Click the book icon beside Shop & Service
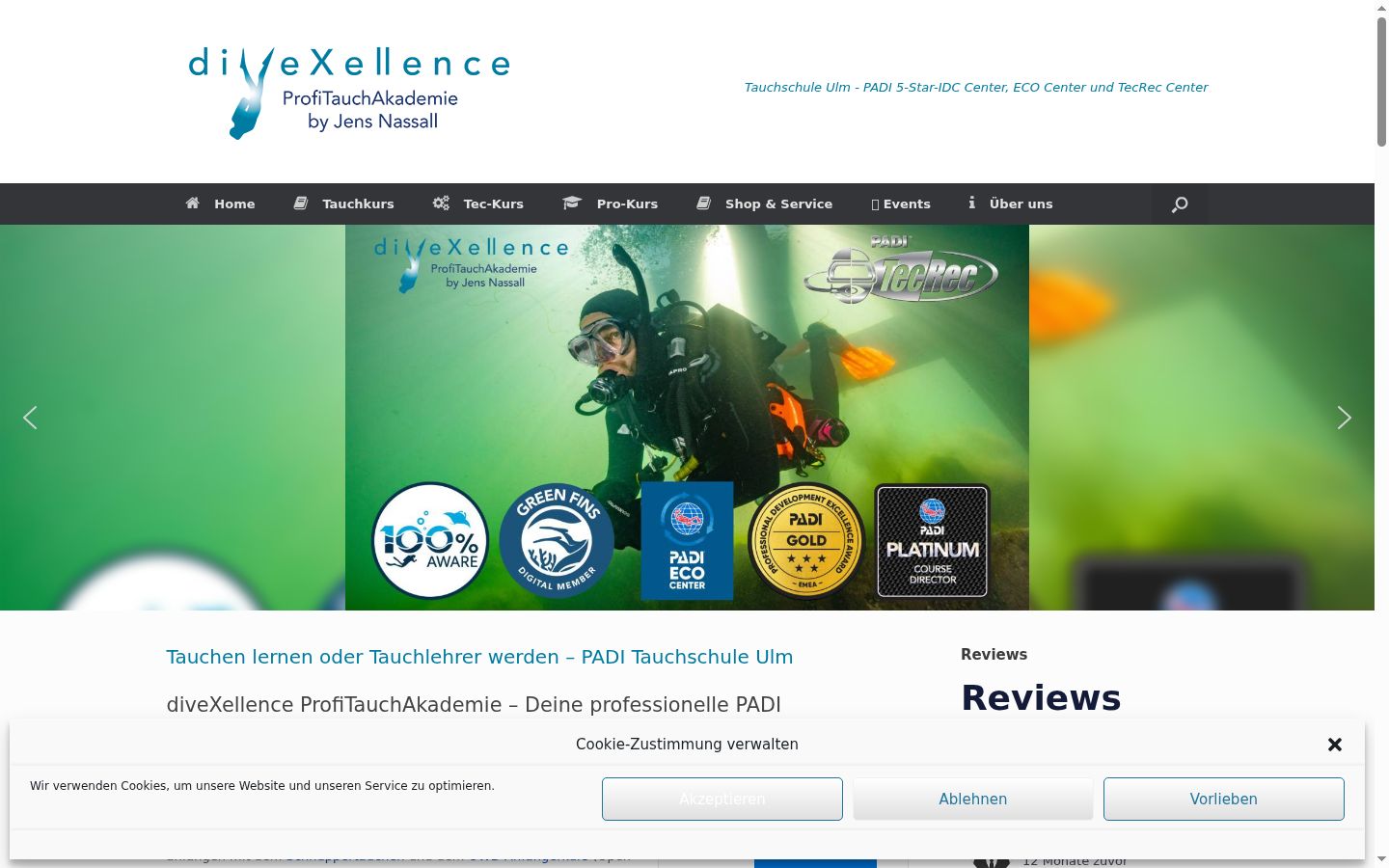The height and width of the screenshot is (868, 1389). click(x=704, y=203)
